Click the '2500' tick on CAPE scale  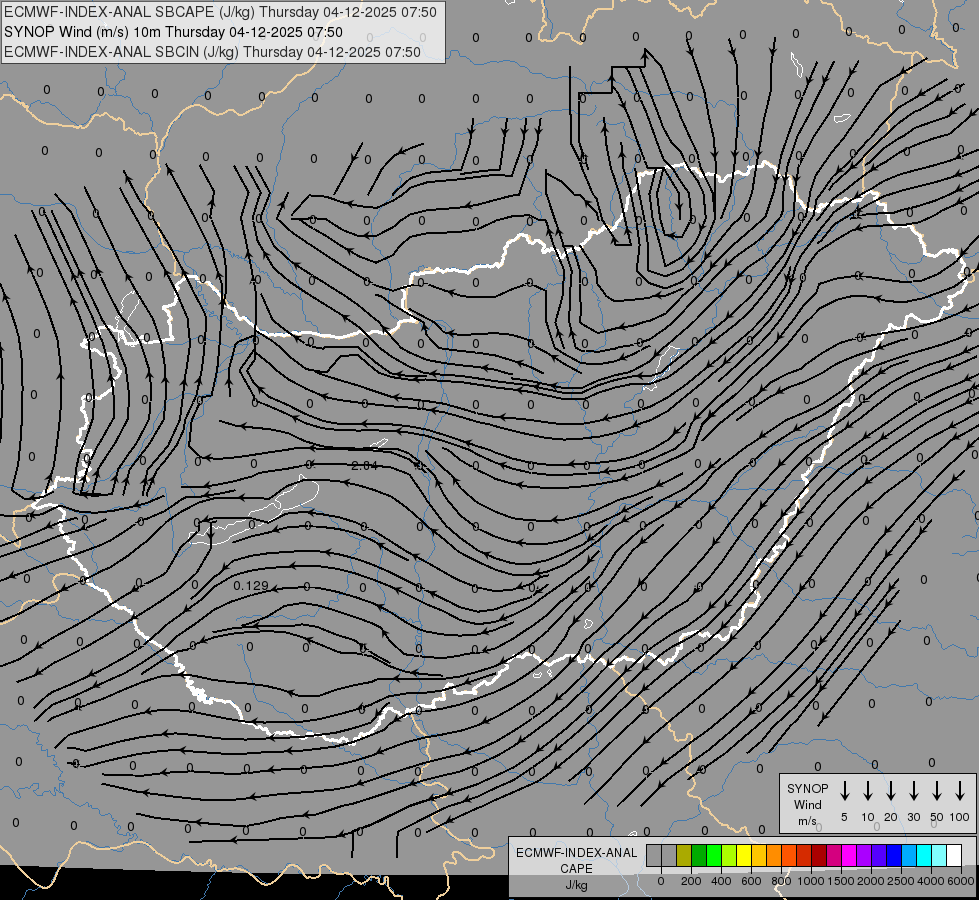(x=900, y=881)
